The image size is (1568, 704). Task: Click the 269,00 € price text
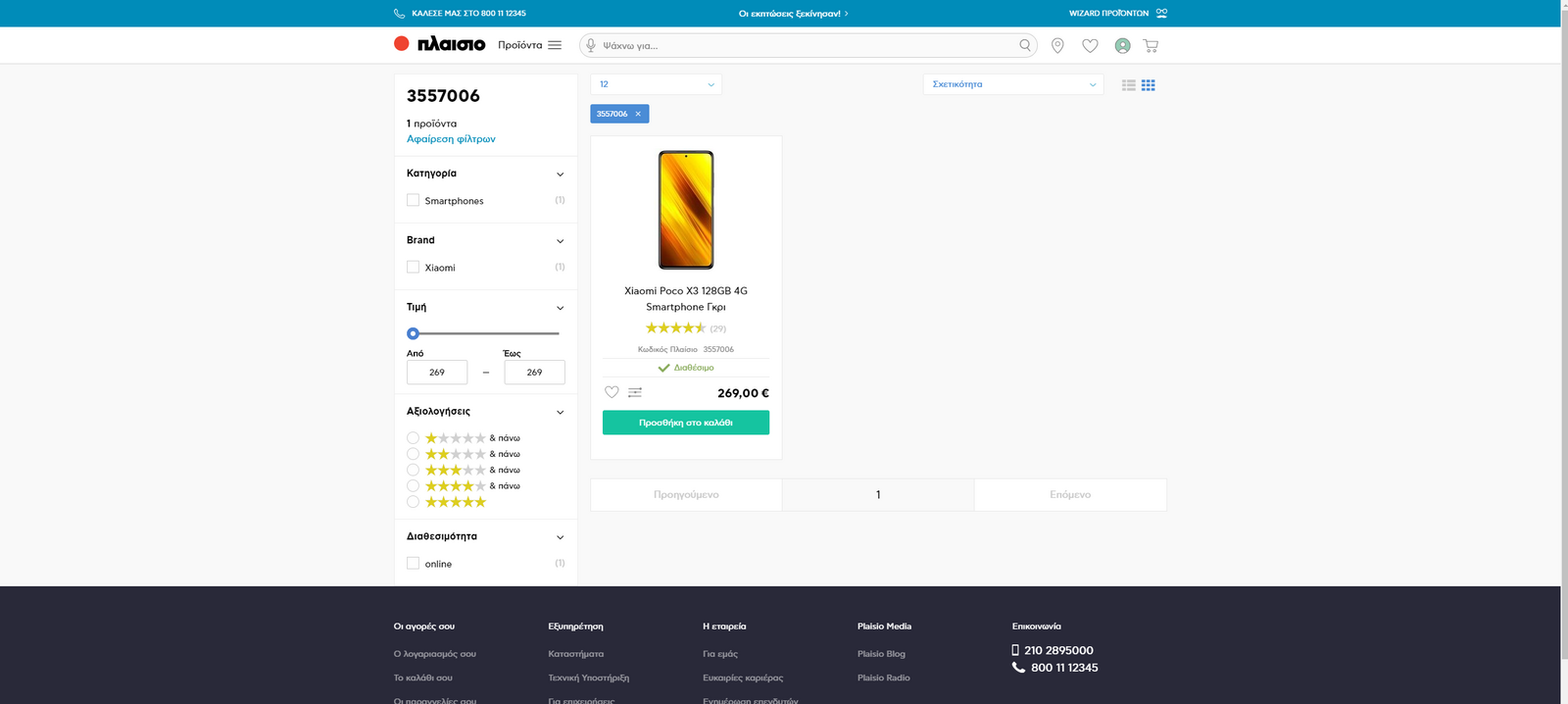[x=743, y=393]
